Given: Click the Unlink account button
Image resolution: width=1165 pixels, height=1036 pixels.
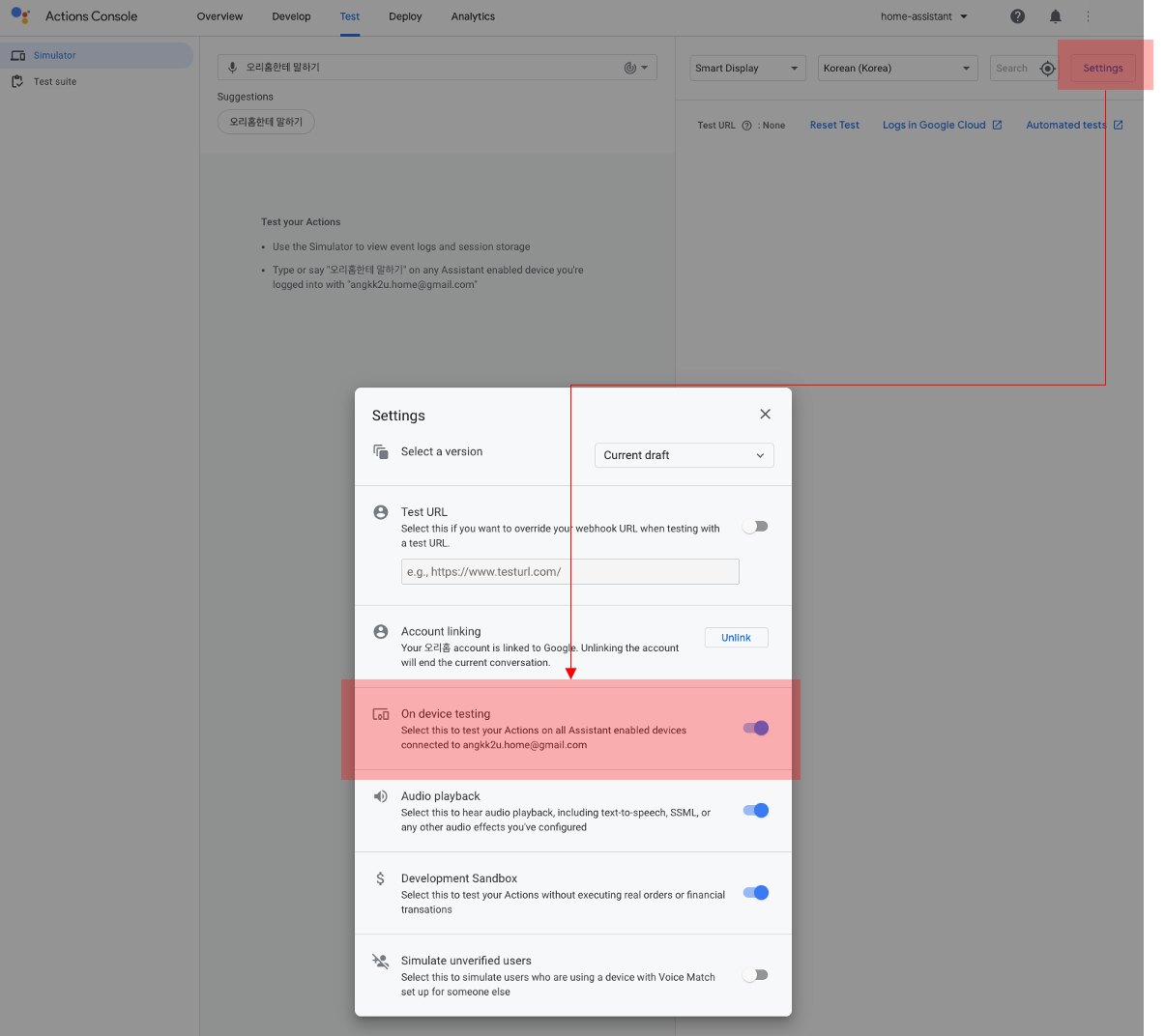Looking at the screenshot, I should click(736, 638).
